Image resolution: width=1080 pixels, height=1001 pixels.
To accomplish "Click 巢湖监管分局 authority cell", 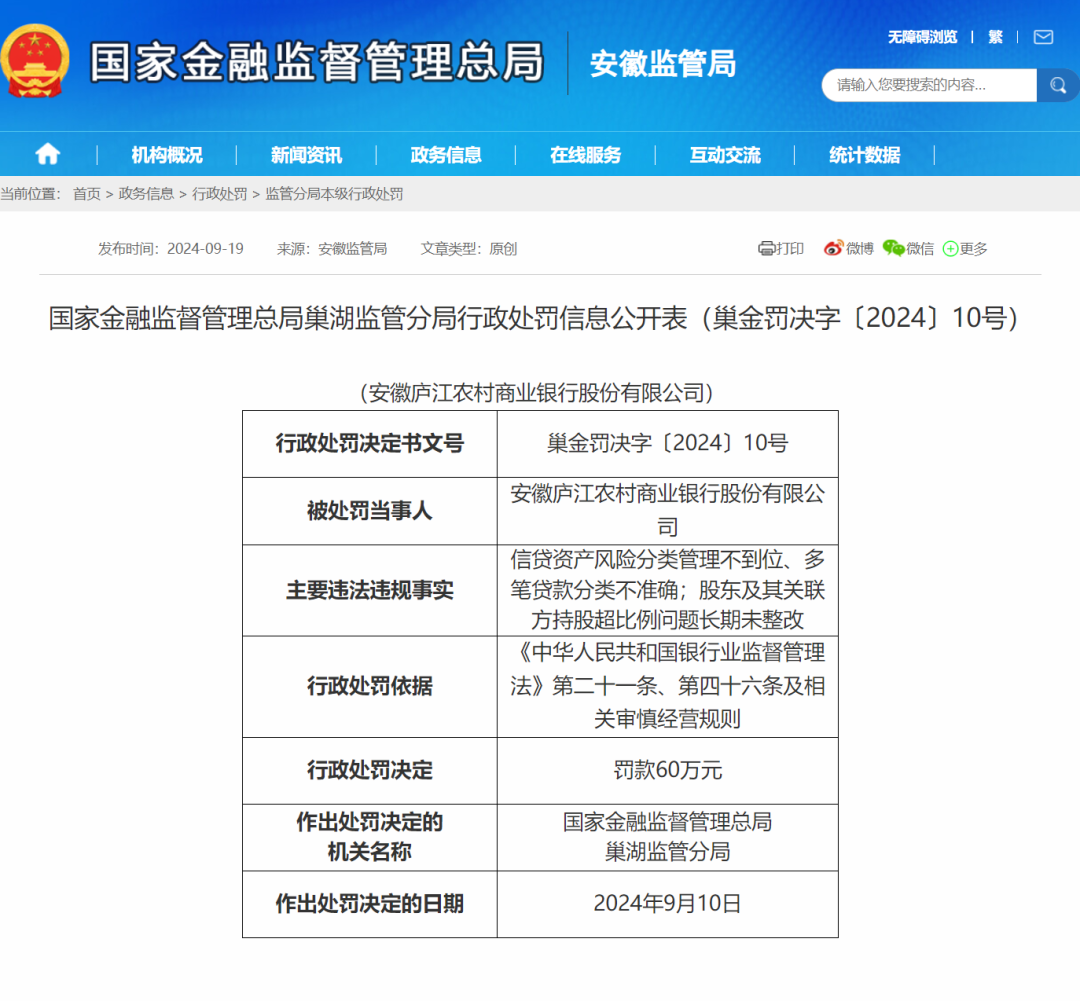I will click(667, 837).
